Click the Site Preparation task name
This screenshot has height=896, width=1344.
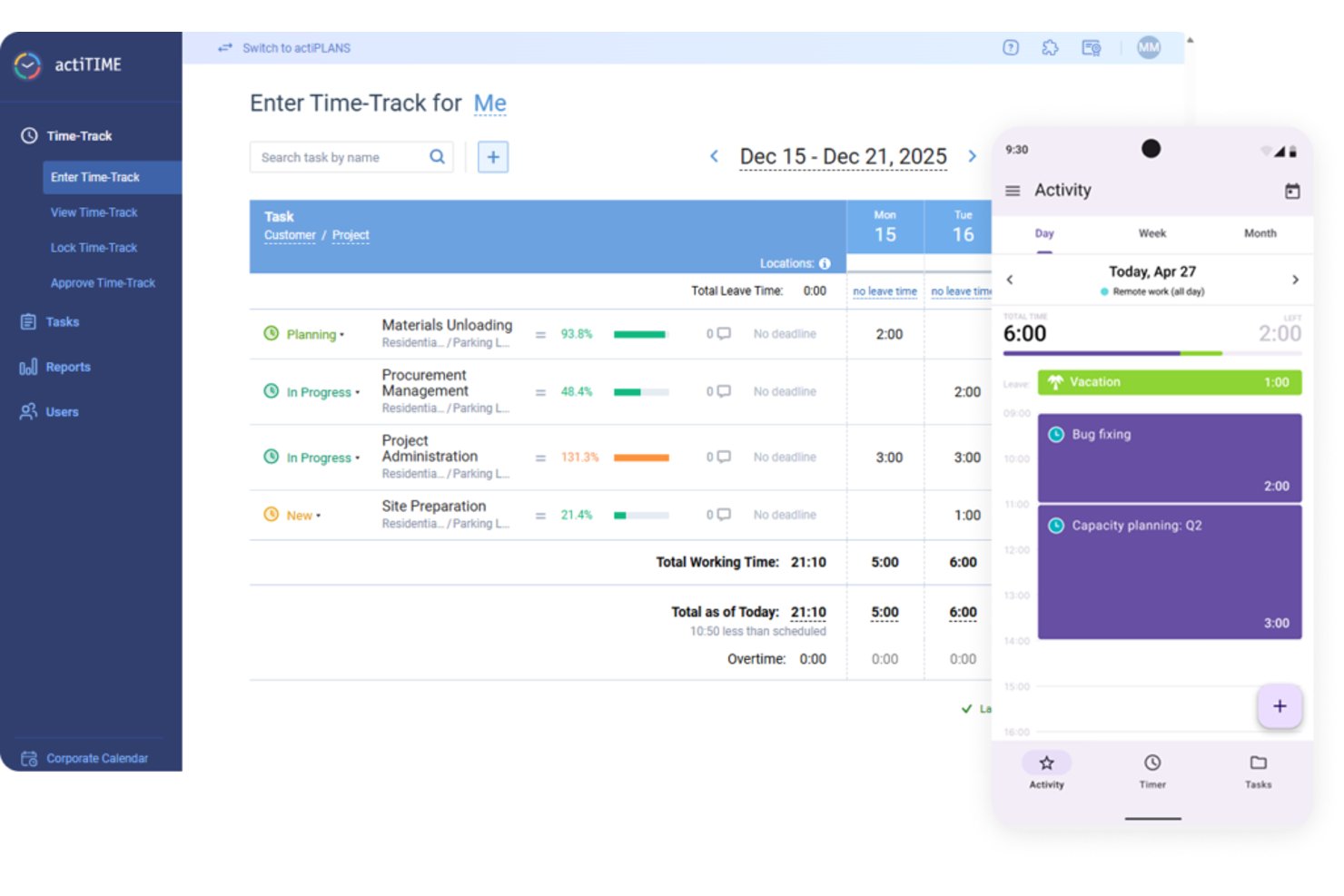433,507
